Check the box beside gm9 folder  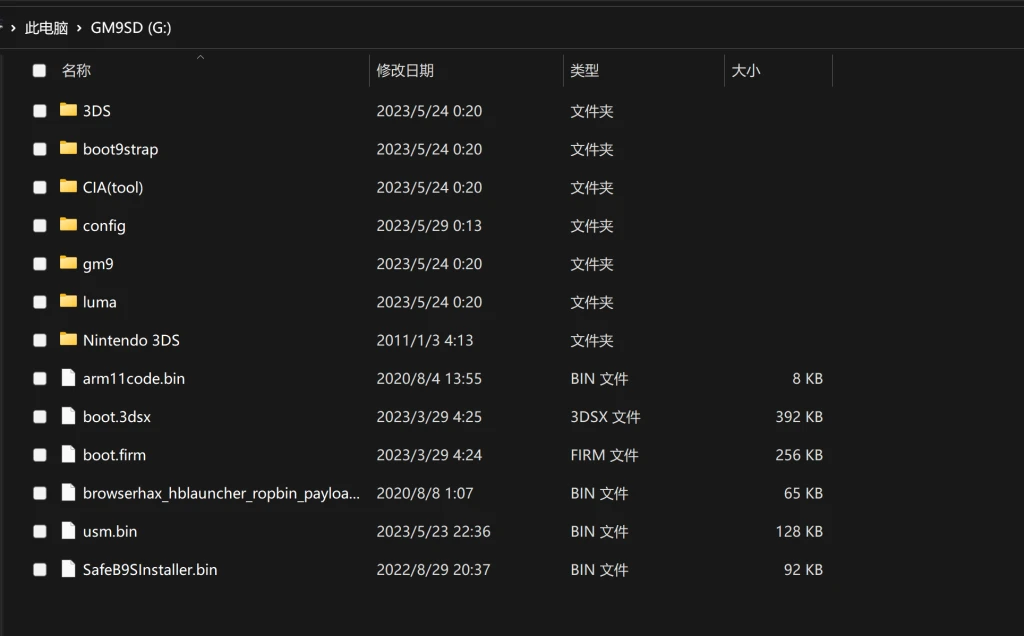click(x=39, y=264)
